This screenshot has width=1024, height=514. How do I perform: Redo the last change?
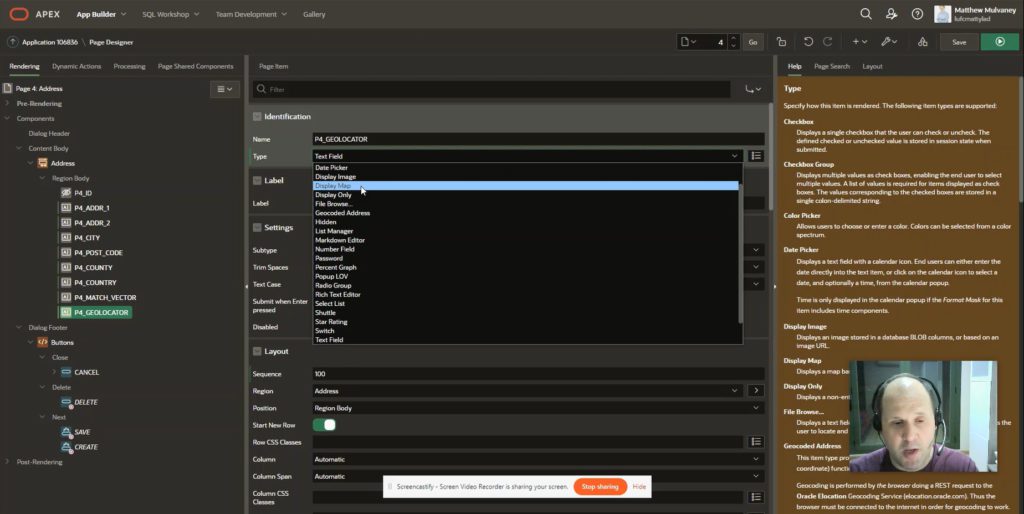tap(827, 42)
